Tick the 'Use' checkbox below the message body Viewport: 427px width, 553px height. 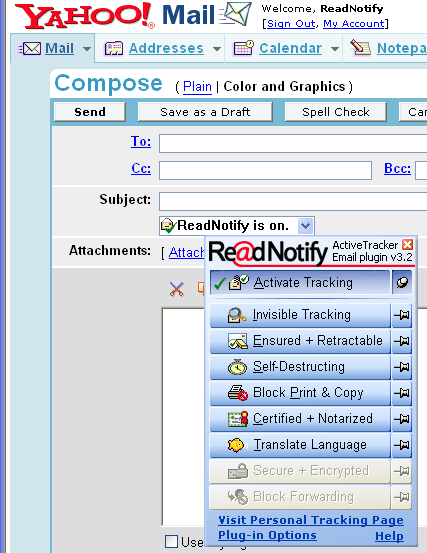(172, 542)
